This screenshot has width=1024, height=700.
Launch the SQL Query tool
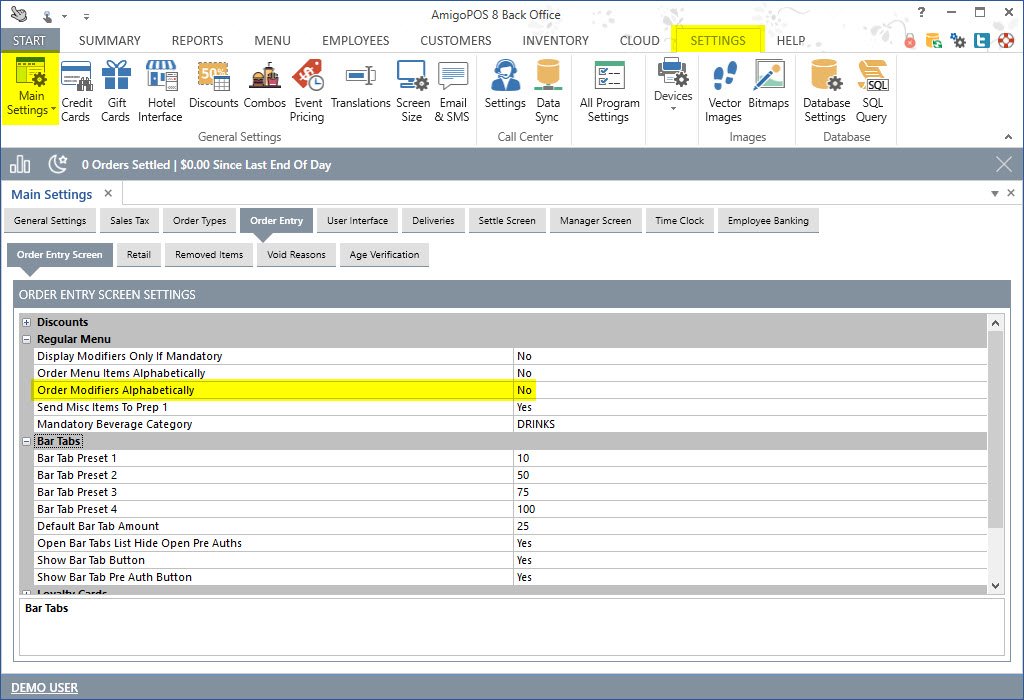871,90
